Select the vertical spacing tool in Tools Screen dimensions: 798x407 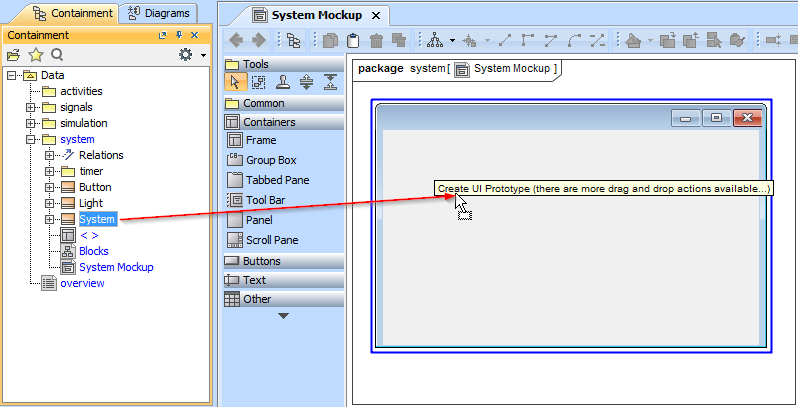(x=306, y=82)
